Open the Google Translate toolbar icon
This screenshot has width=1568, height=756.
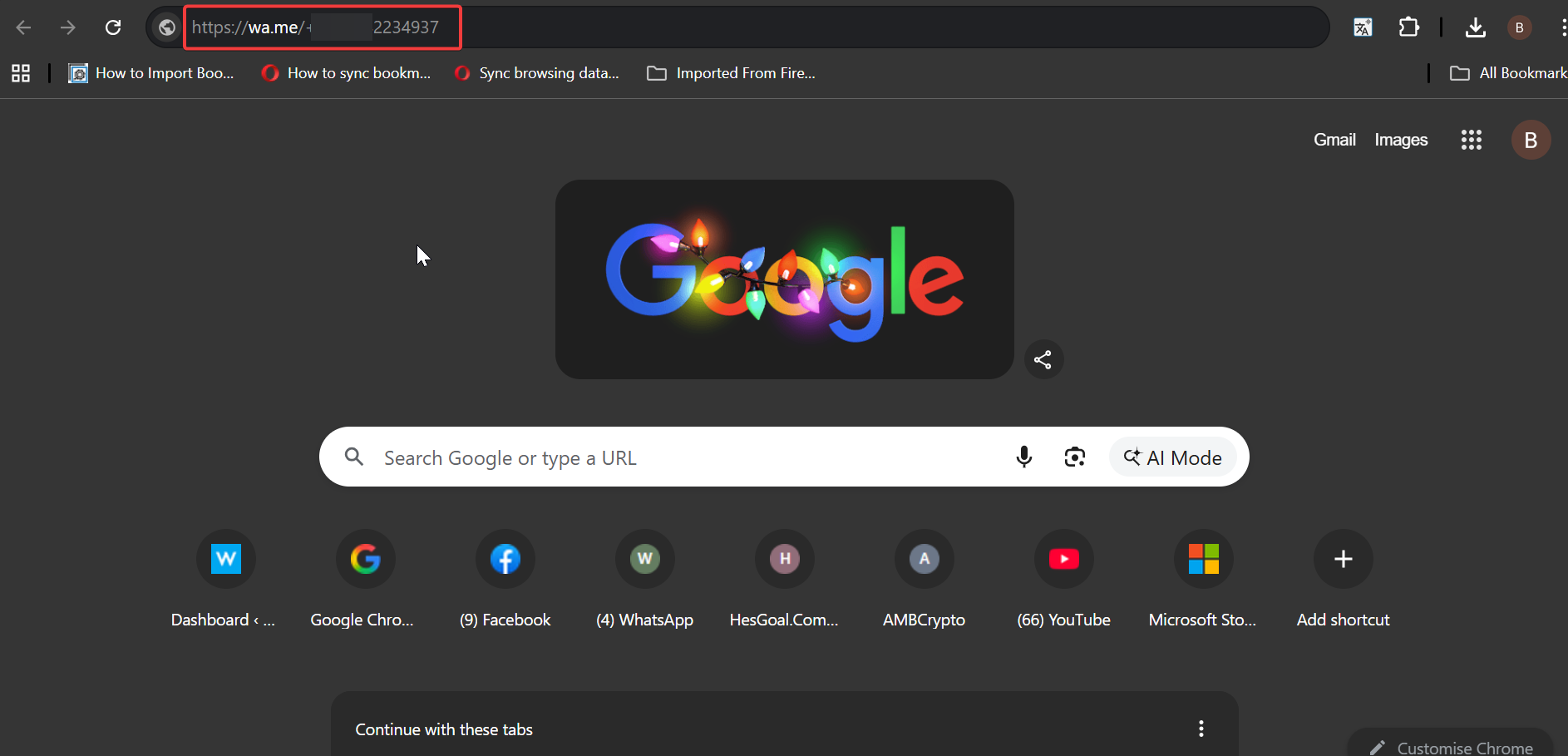(1363, 27)
